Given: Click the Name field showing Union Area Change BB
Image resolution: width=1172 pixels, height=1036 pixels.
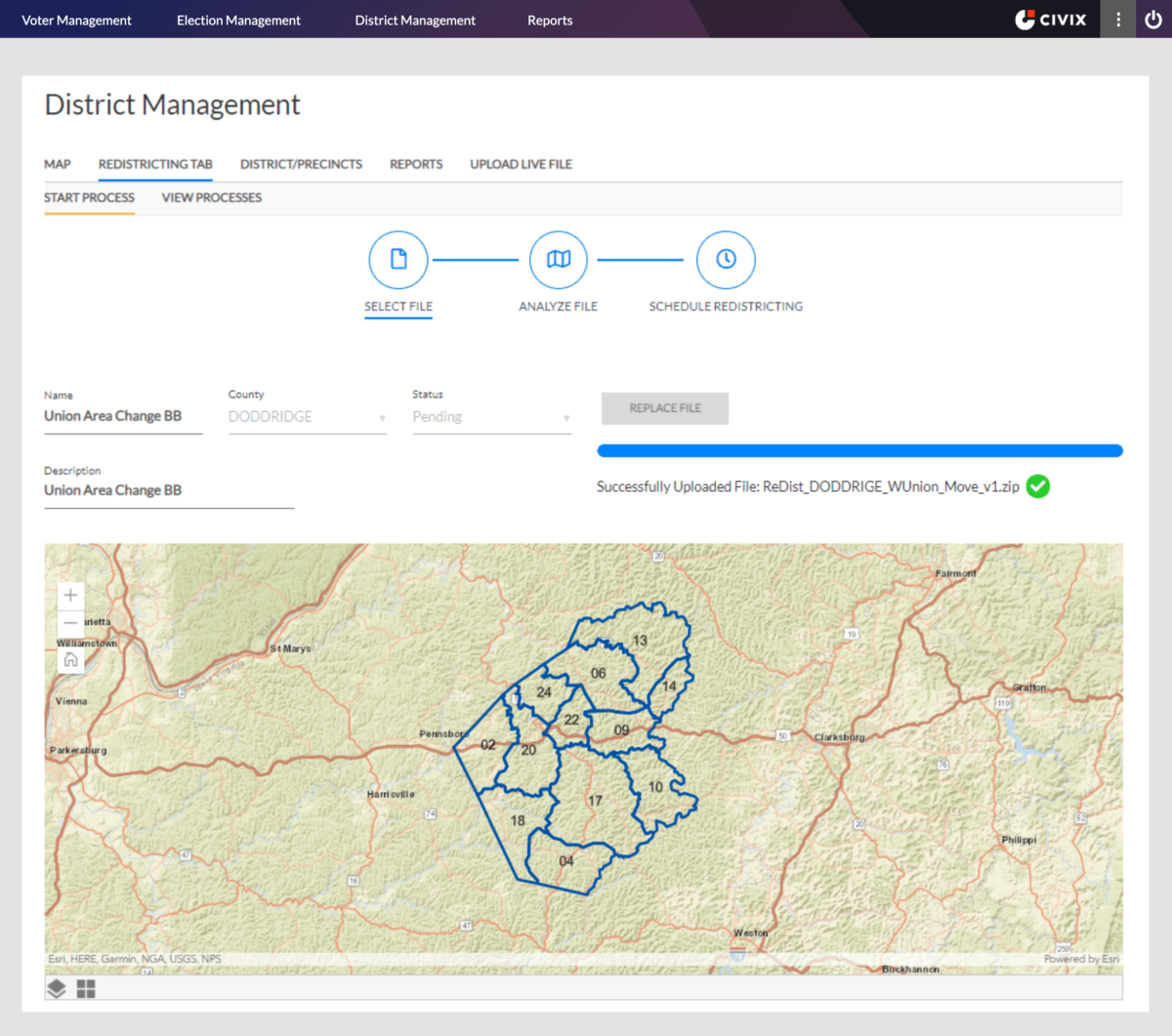Looking at the screenshot, I should [123, 415].
